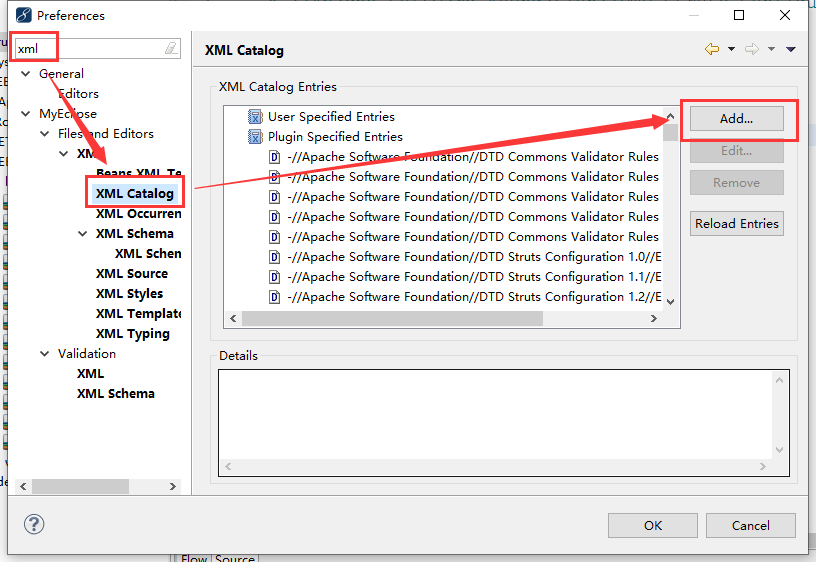Click the Plugin Specified Entries catalog icon
The image size is (816, 562).
[x=255, y=137]
